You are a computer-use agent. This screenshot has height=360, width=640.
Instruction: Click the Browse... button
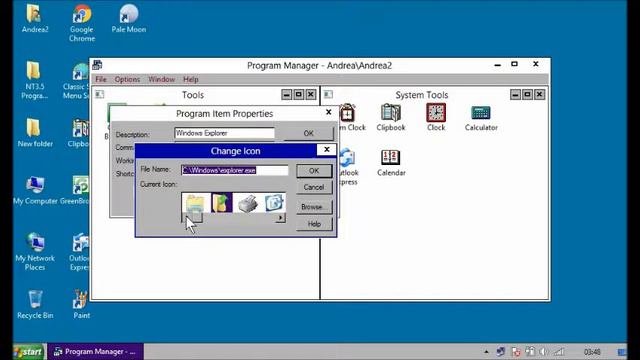pyautogui.click(x=314, y=207)
